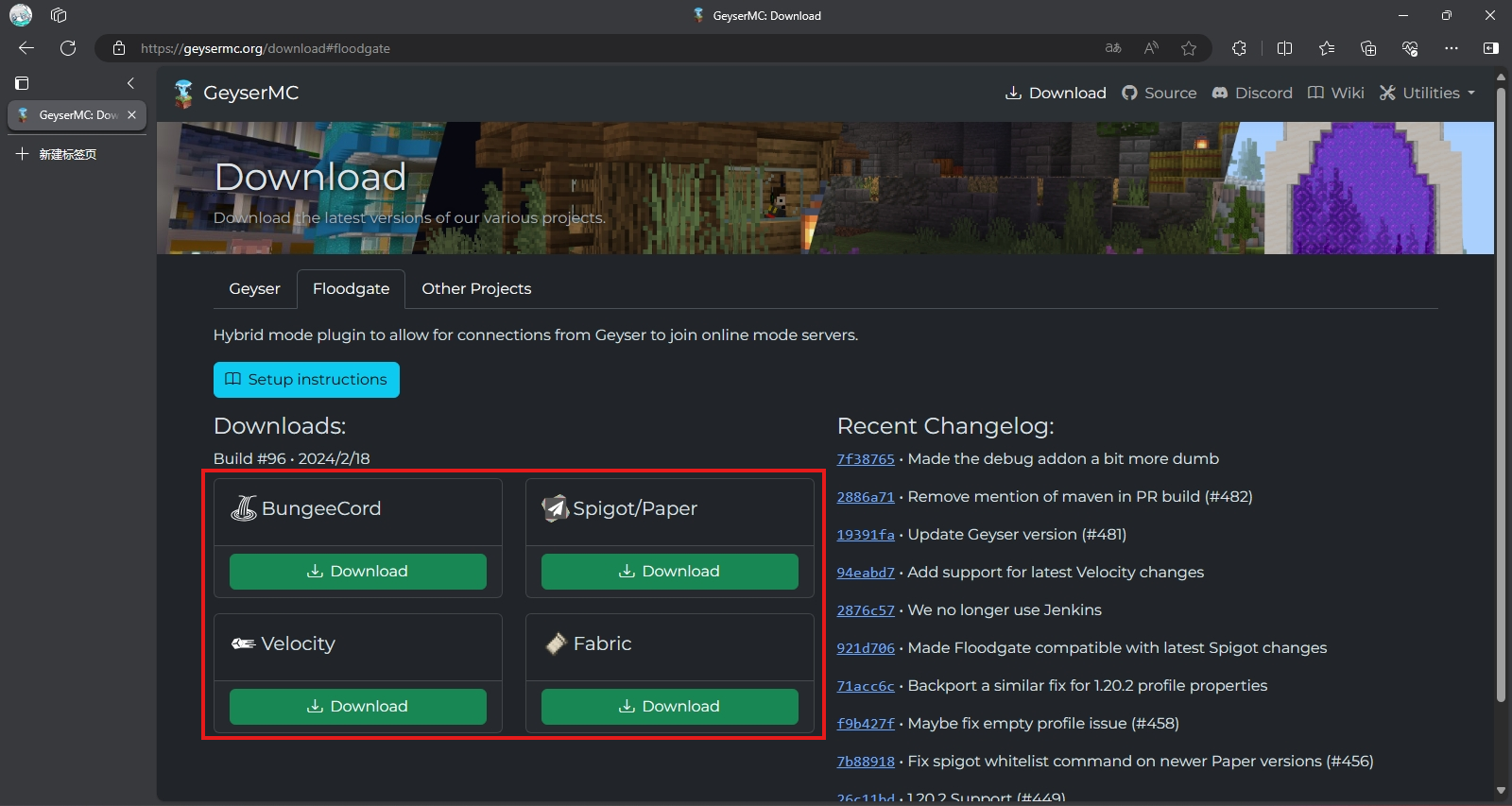This screenshot has width=1512, height=806.
Task: Open the site information lock icon
Action: pos(119,48)
